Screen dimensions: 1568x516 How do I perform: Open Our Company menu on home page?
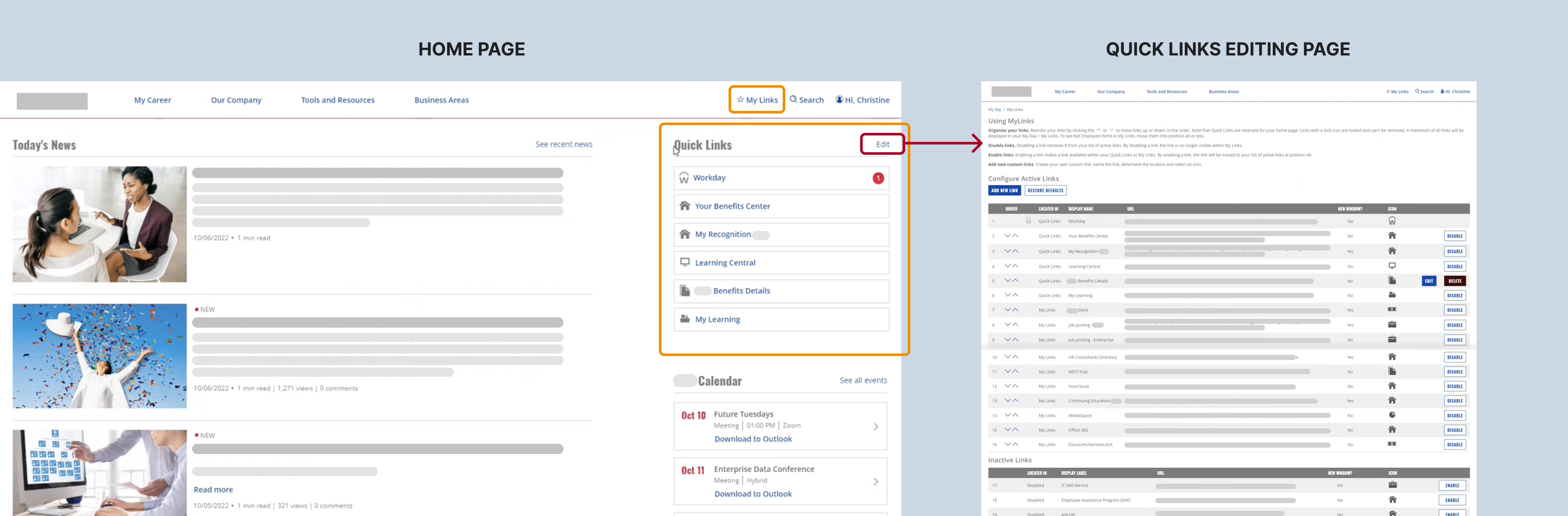click(236, 100)
